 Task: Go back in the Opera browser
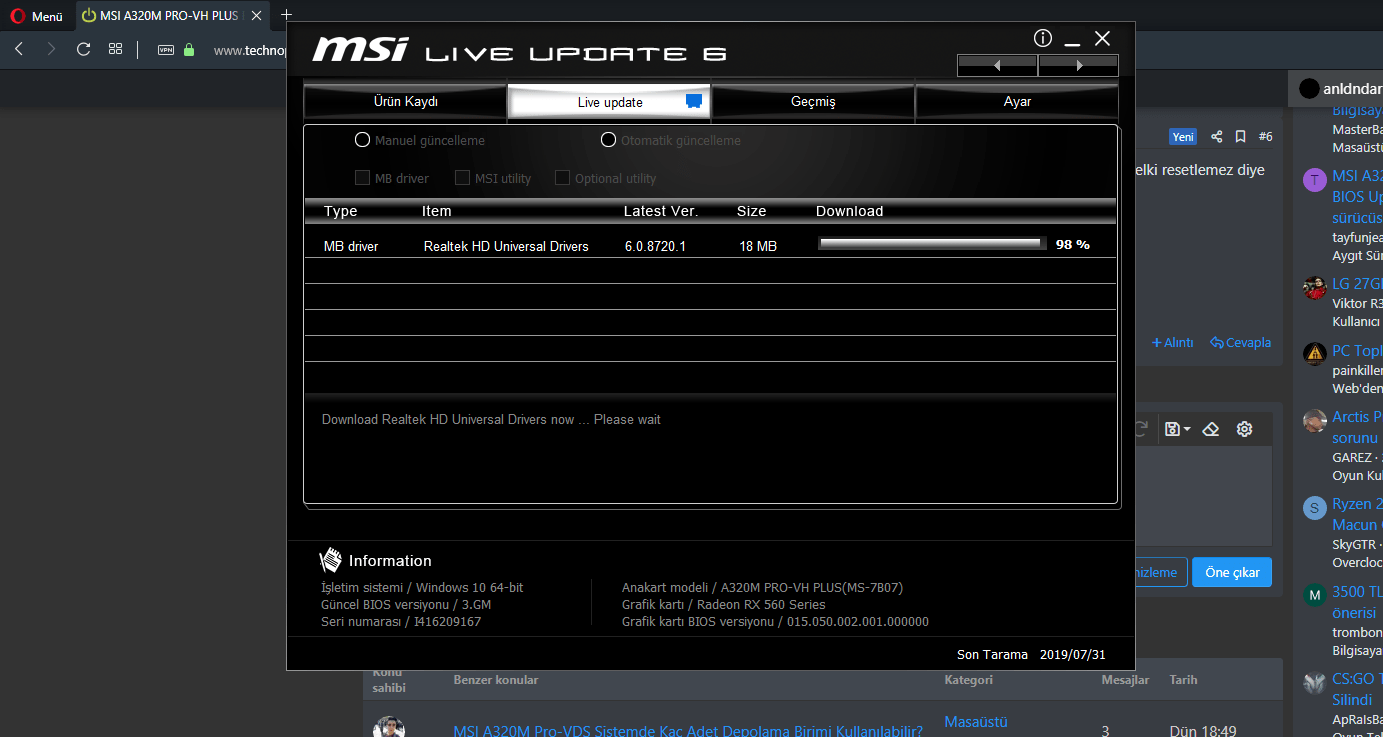pos(19,49)
